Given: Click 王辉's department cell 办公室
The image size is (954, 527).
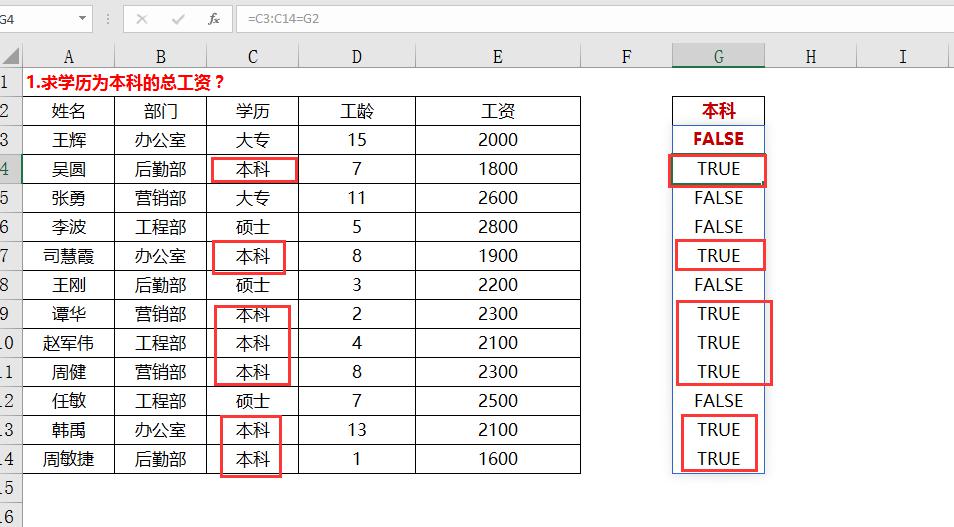Looking at the screenshot, I should click(x=161, y=140).
